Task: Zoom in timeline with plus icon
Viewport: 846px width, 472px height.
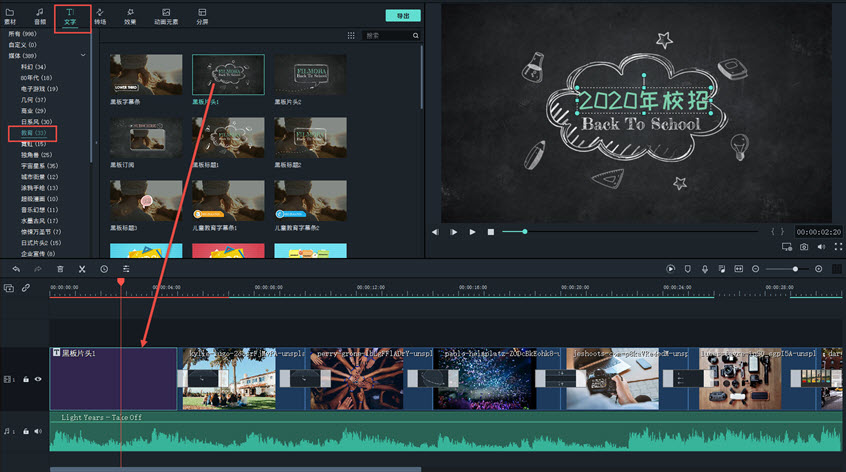Action: 818,269
